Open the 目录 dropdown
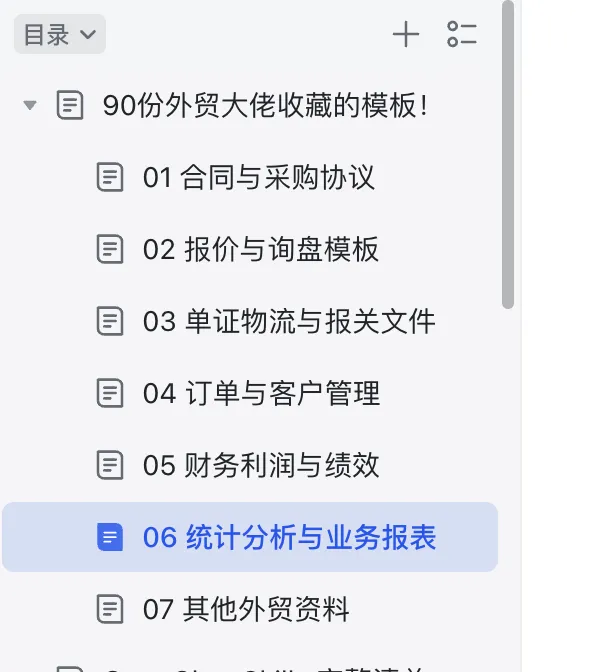The width and height of the screenshot is (616, 672). (60, 35)
